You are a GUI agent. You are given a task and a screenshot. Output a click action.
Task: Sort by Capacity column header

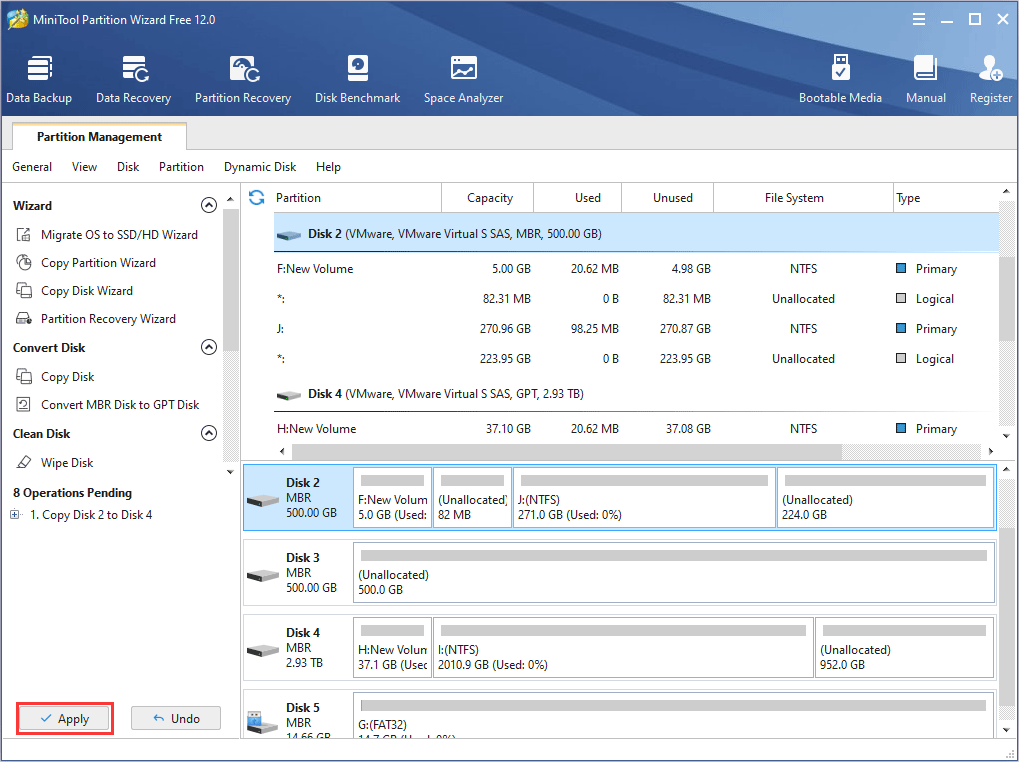[x=488, y=197]
